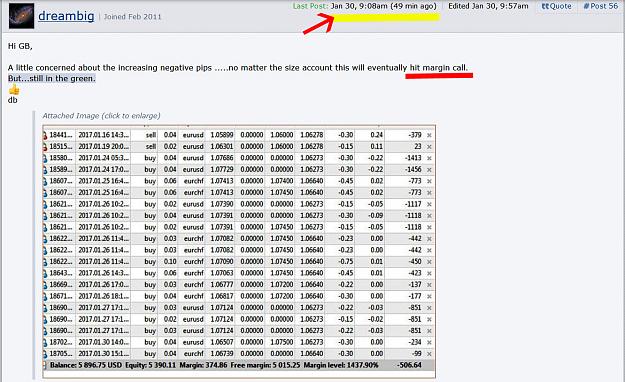Viewport: 625px width, 382px height.
Task: Click the total profit -506.64 value
Action: (x=409, y=365)
